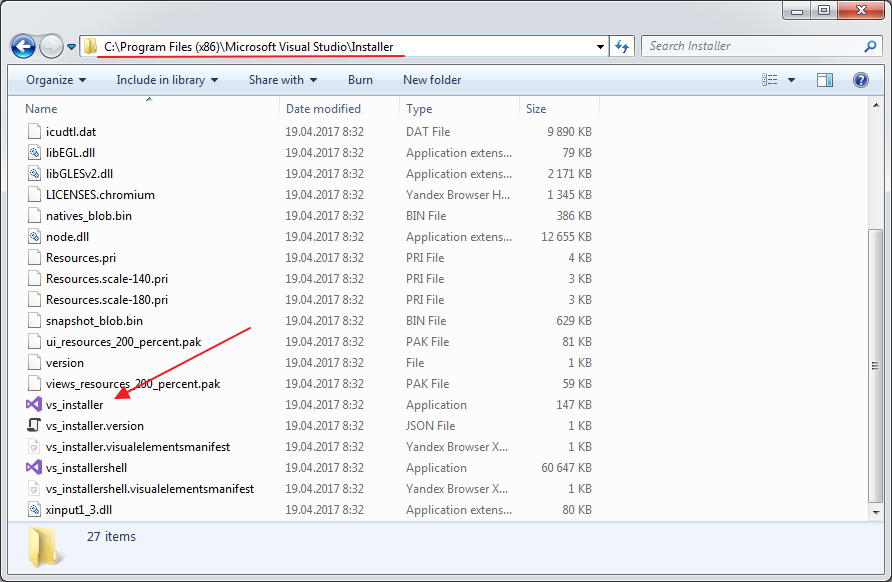Sort by the Type column header

[x=460, y=109]
